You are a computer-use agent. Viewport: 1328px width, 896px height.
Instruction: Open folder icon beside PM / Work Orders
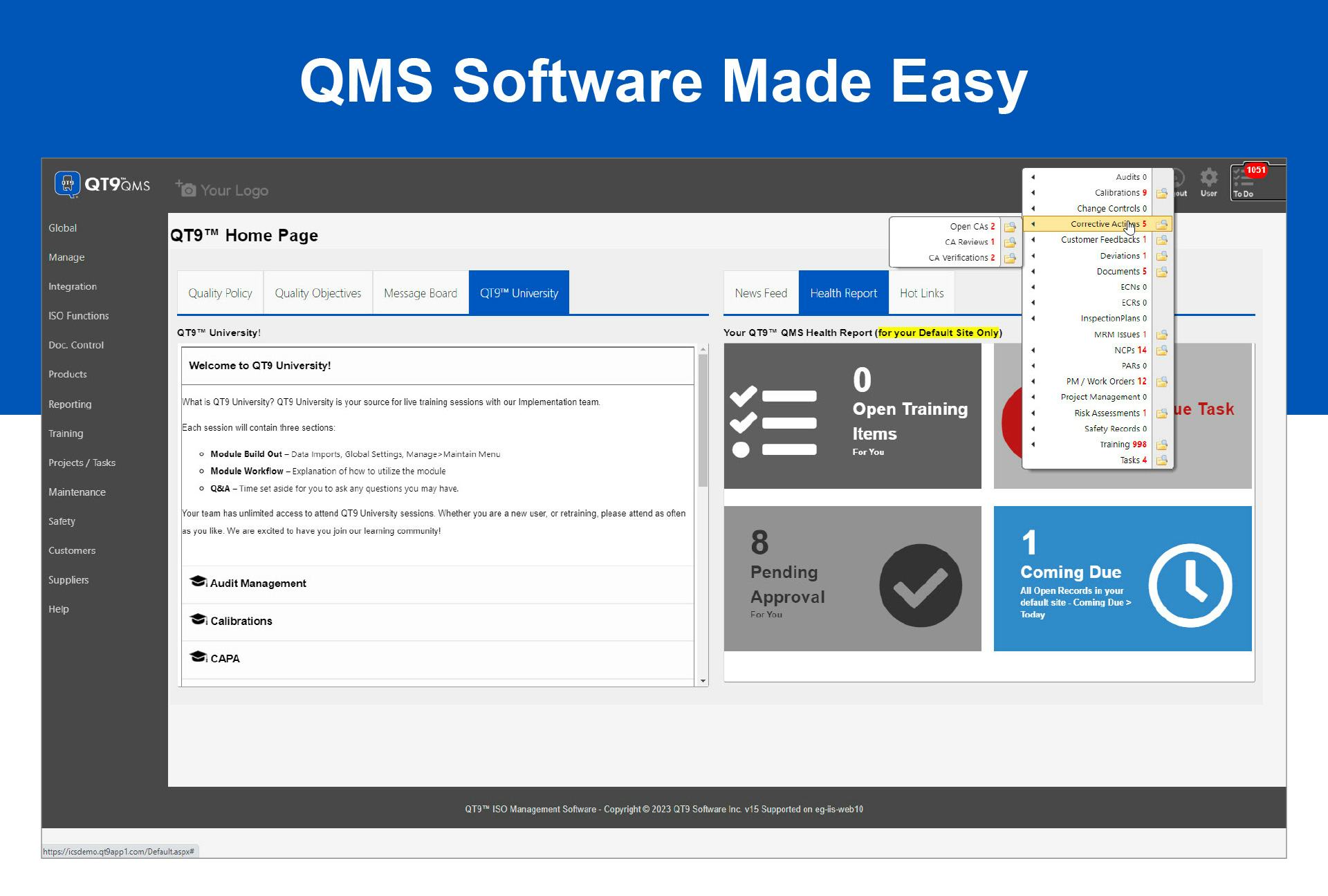click(1162, 382)
